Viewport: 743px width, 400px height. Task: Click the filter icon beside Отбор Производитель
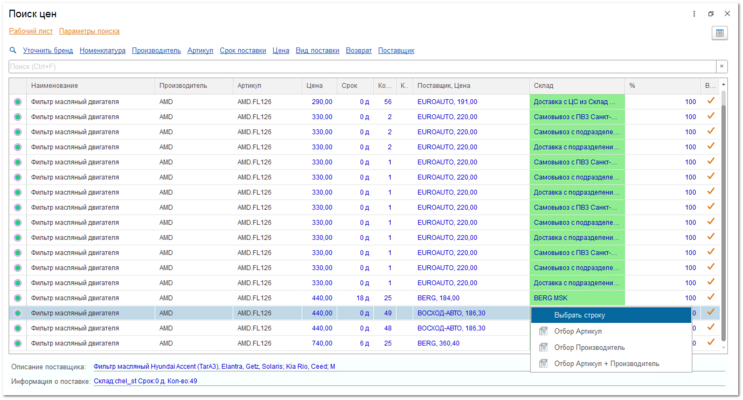tap(543, 347)
